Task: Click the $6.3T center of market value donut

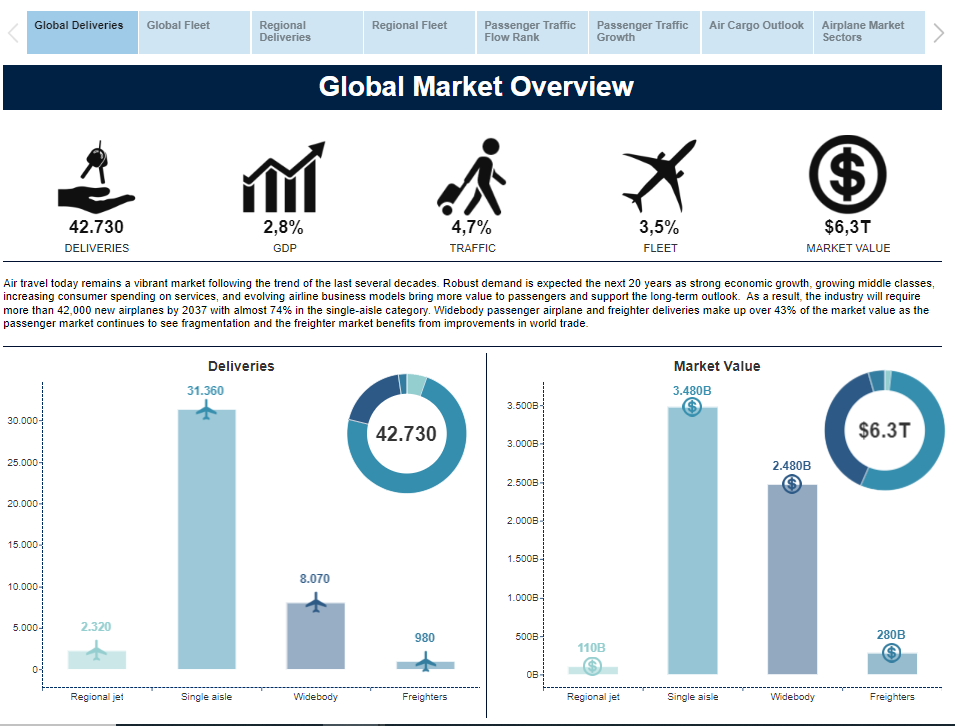Action: 884,431
